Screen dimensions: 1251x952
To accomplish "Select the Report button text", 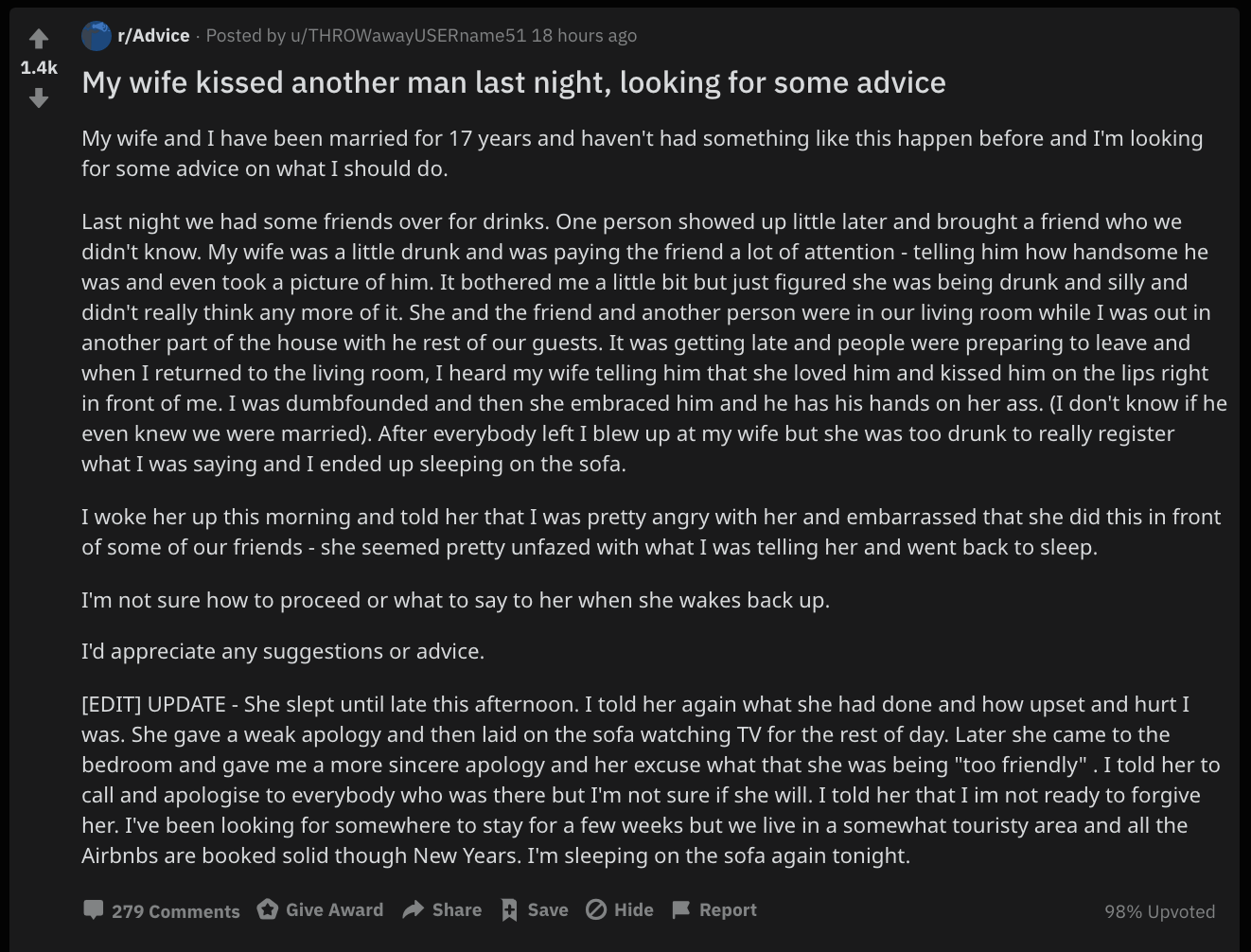I will pyautogui.click(x=728, y=909).
